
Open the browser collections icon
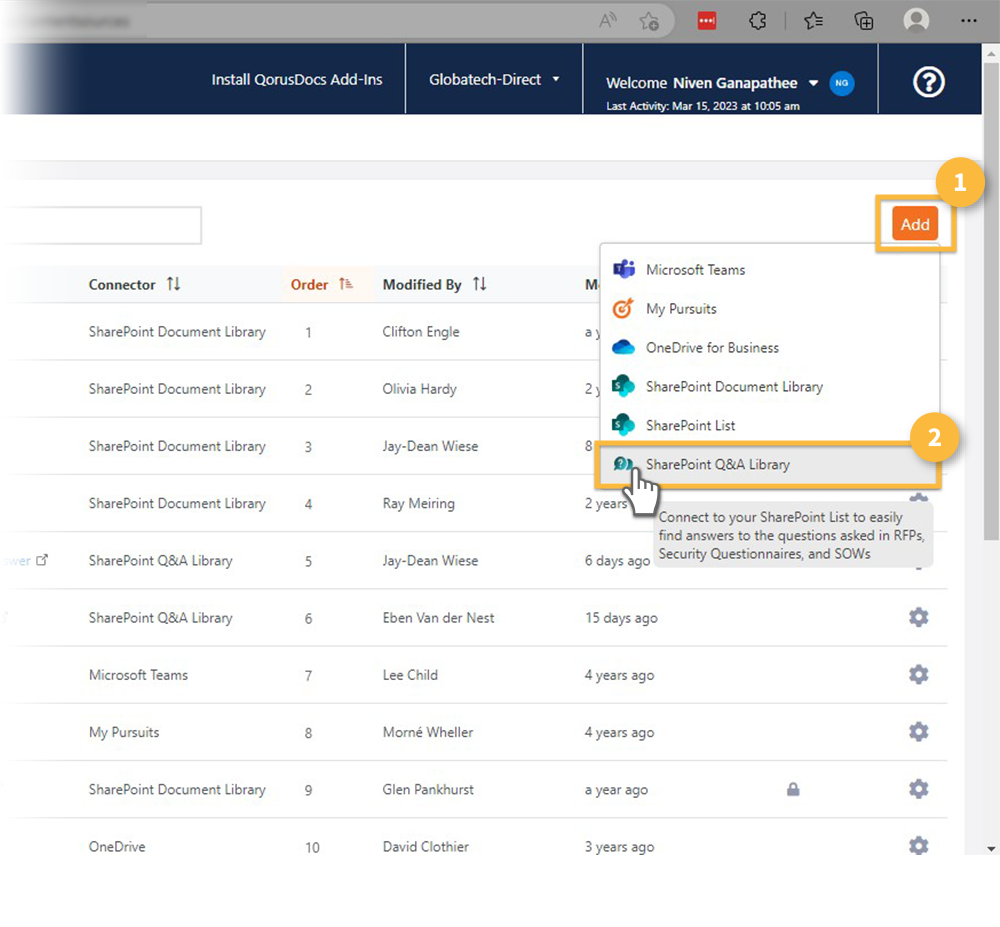[864, 21]
